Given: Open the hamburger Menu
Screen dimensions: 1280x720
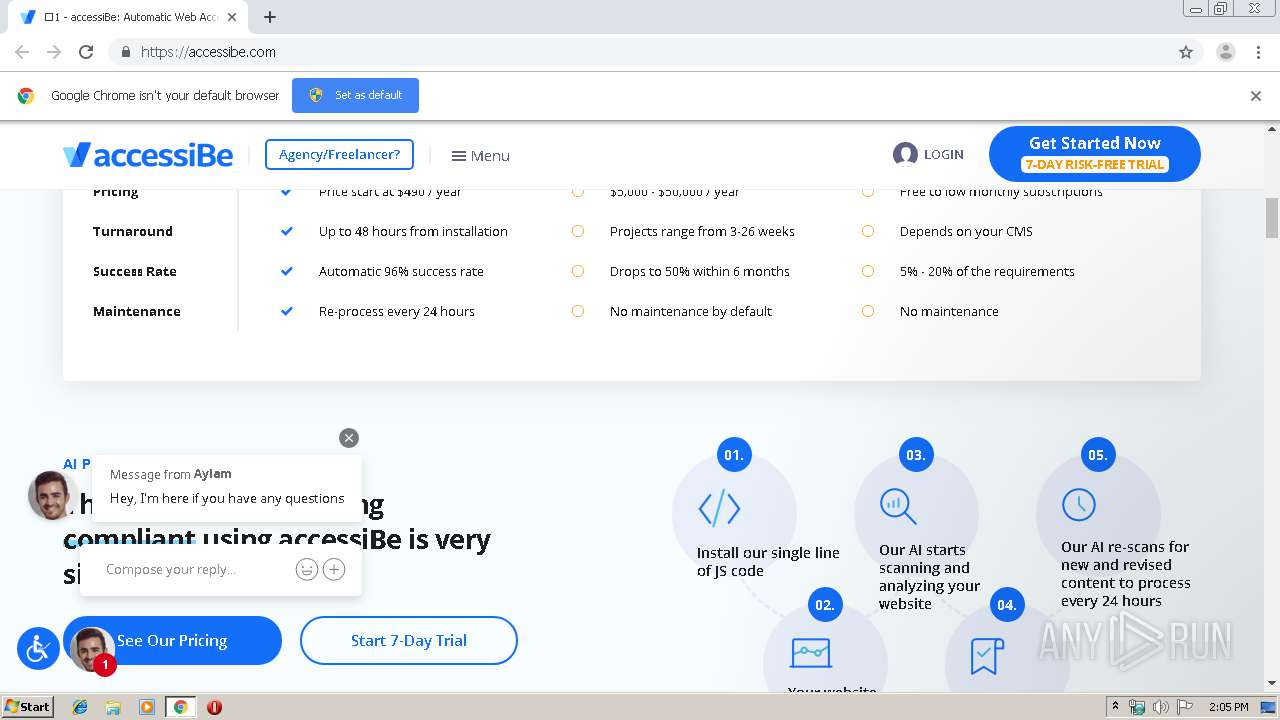Looking at the screenshot, I should [480, 155].
